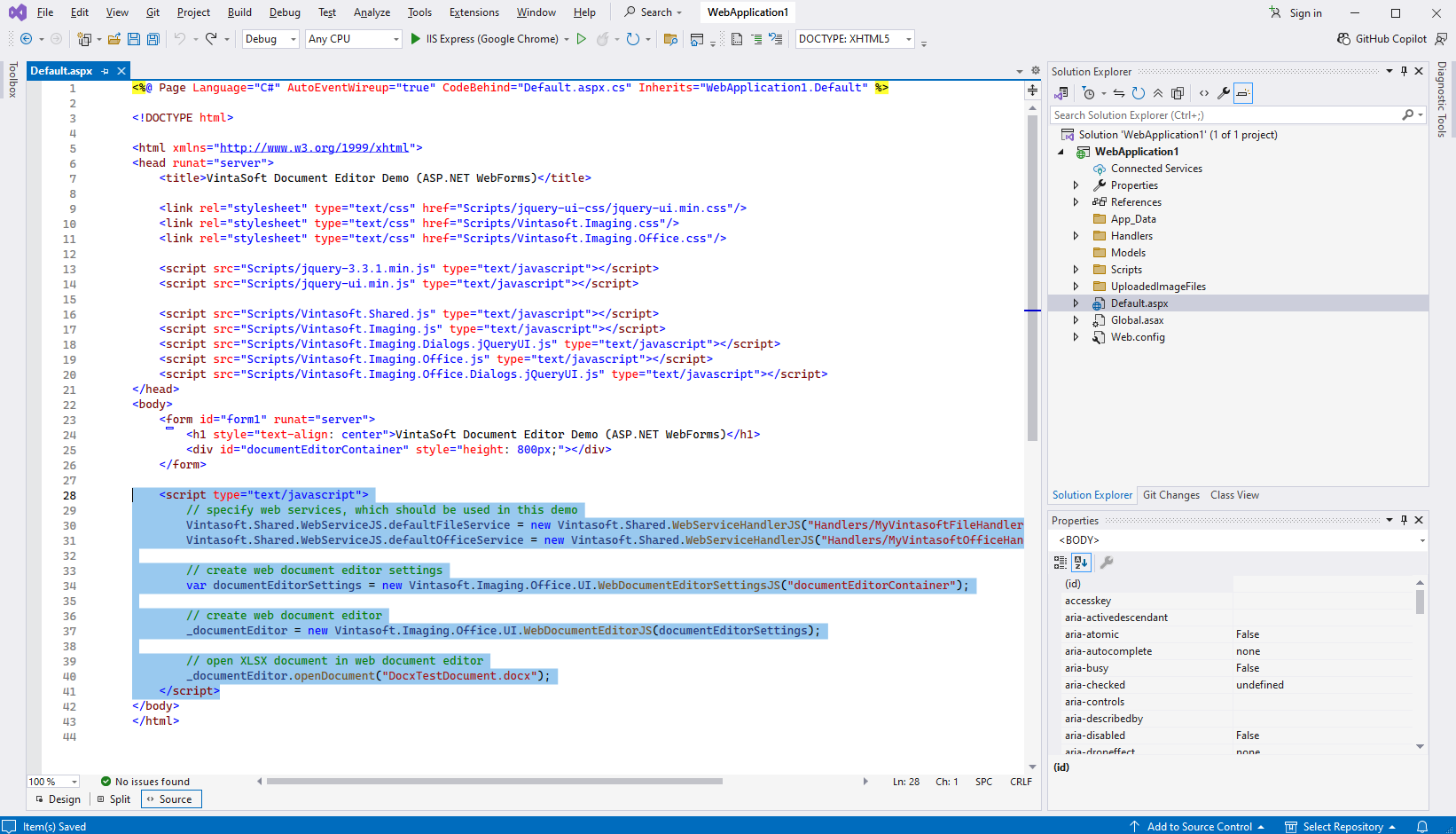
Task: Enable alphabetical sorting in the Properties panel
Action: tap(1081, 562)
